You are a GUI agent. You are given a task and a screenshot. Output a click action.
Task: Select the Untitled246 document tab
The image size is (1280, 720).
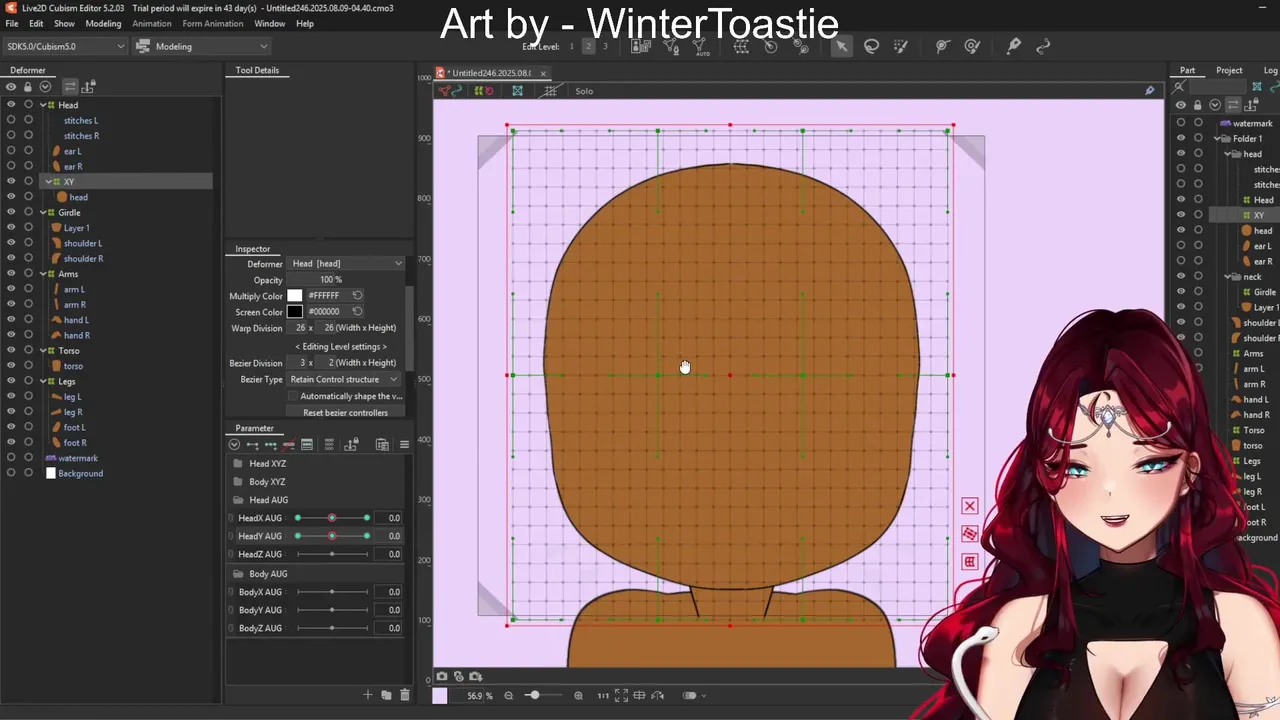tap(489, 73)
